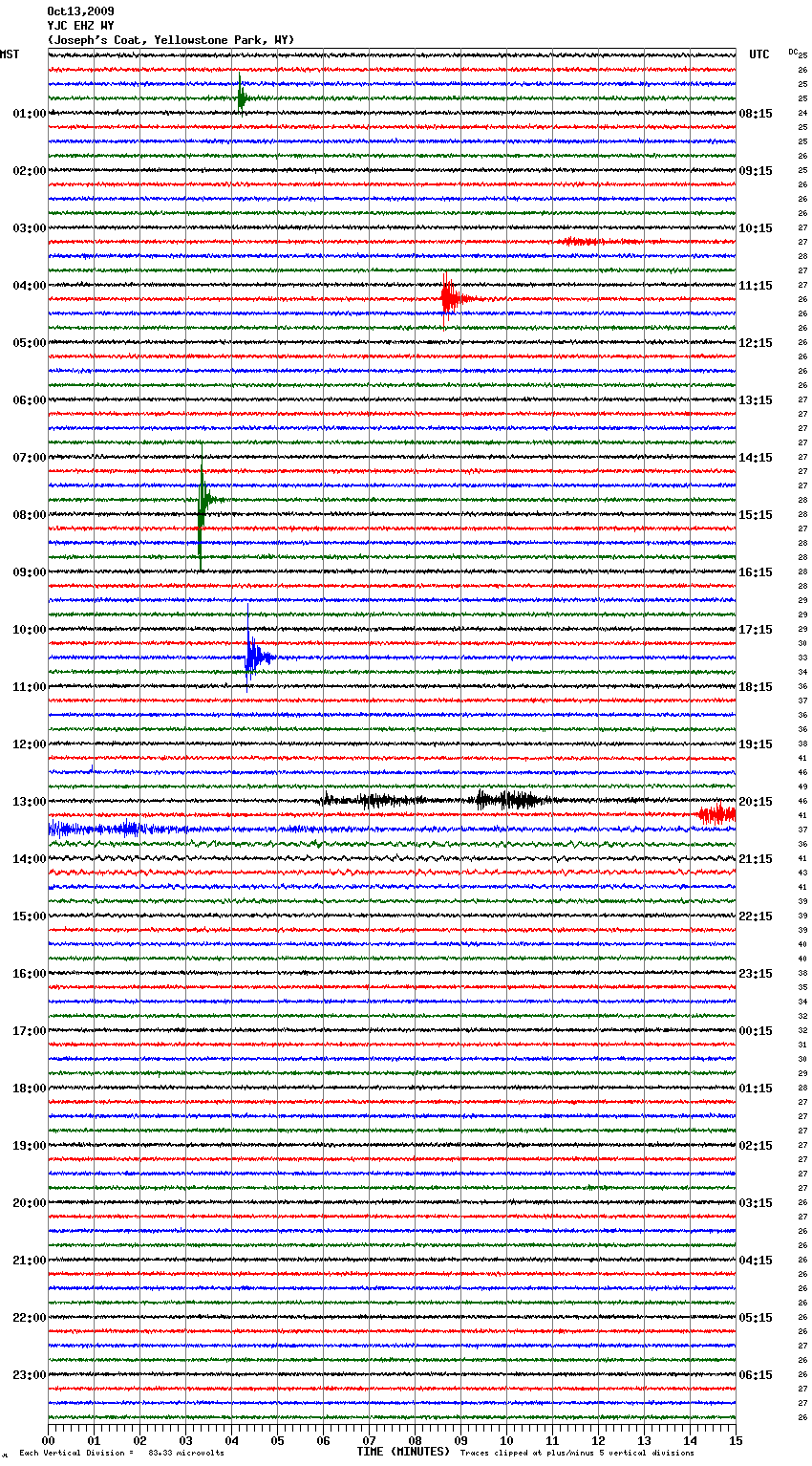Click the 03:15 UTC time label

(x=756, y=1203)
